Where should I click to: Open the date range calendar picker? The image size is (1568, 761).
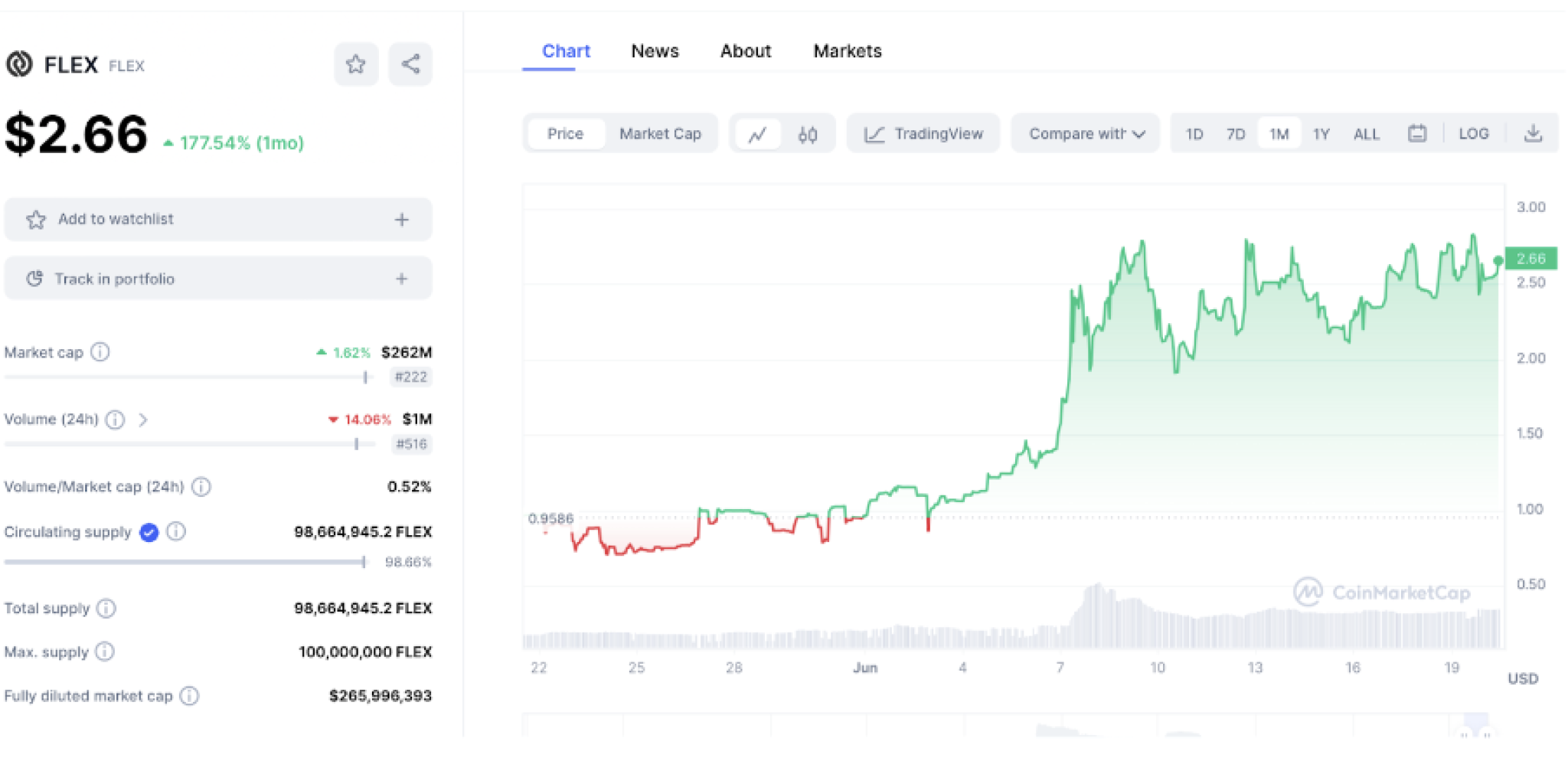point(1417,133)
